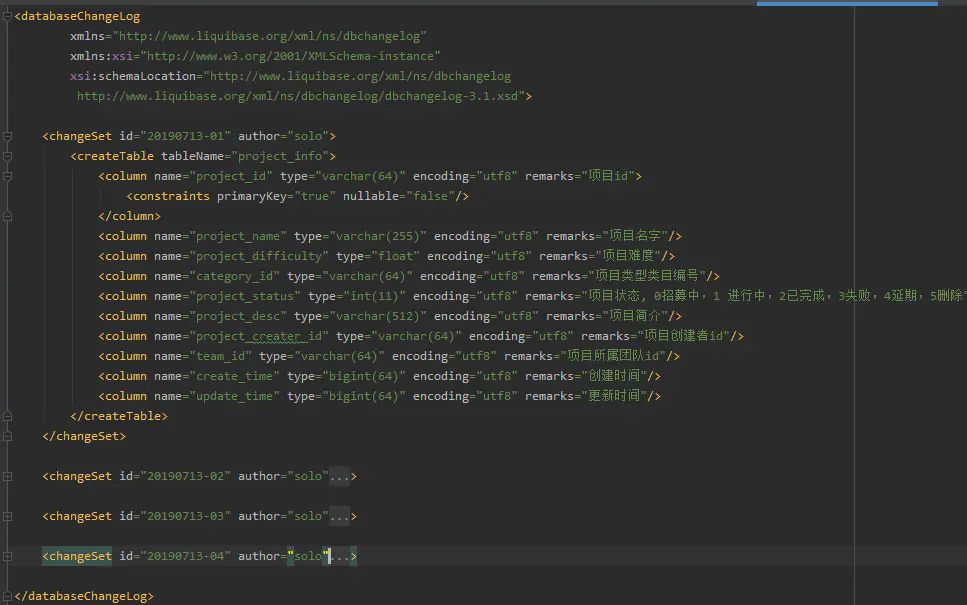Click fold end marker beside closing changeSet
Screen dimensions: 967x605
7,436
